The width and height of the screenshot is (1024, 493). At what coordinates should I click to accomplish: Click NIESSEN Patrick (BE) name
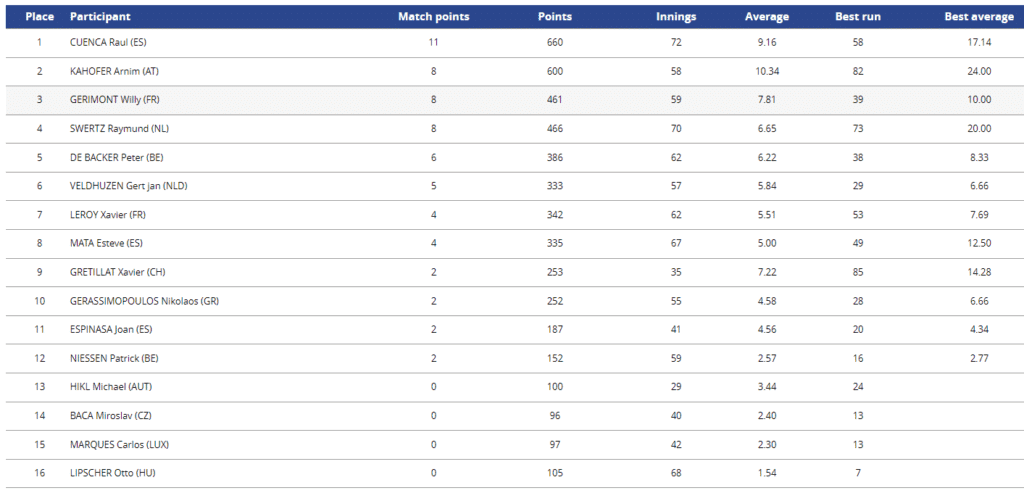pos(114,358)
